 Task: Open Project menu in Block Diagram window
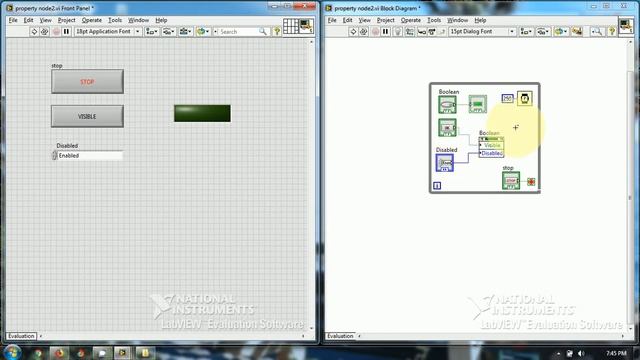click(x=386, y=20)
